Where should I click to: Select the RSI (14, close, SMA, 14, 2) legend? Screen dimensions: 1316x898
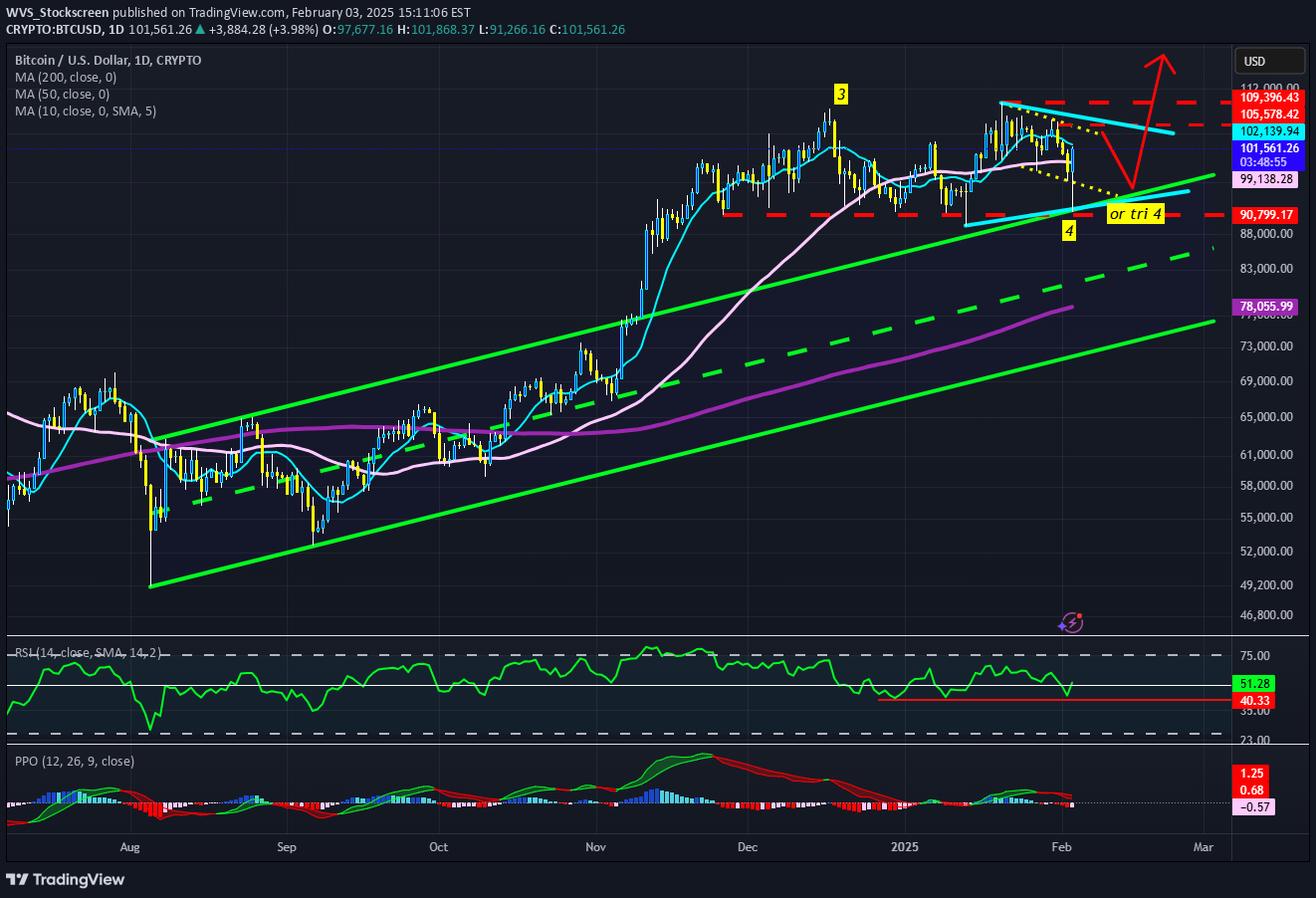coord(89,653)
